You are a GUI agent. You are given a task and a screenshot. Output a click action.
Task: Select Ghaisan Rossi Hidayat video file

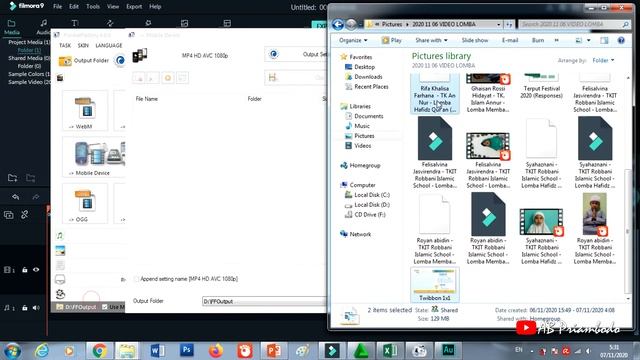coord(488,93)
